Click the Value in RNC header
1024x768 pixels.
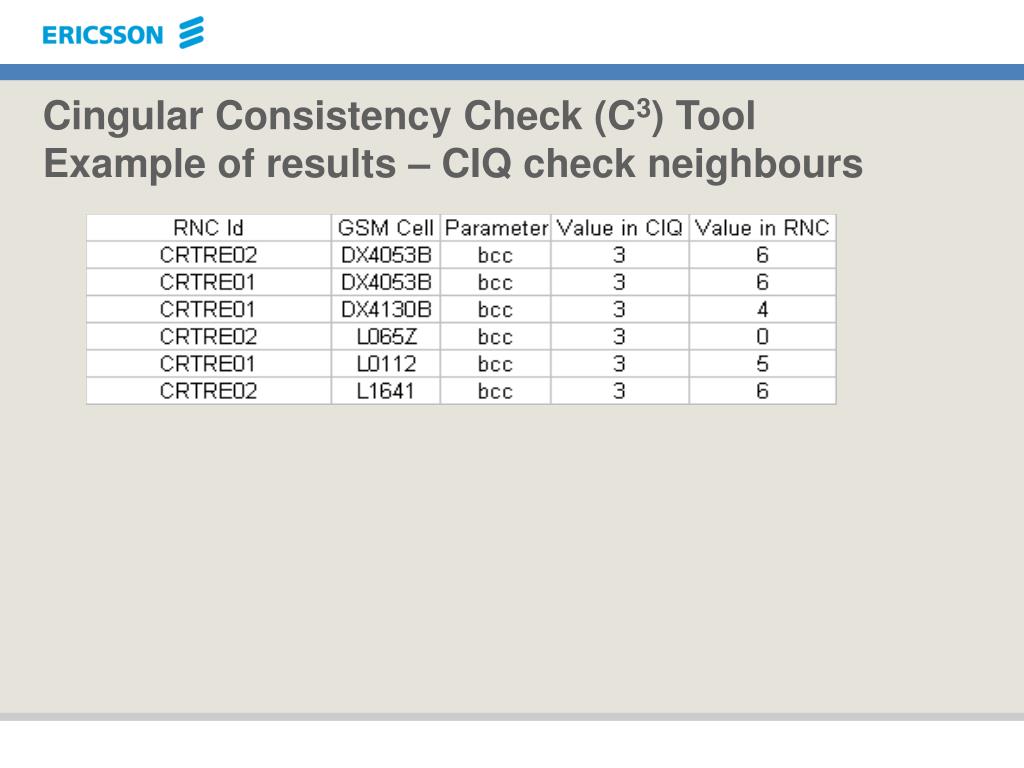tap(762, 228)
